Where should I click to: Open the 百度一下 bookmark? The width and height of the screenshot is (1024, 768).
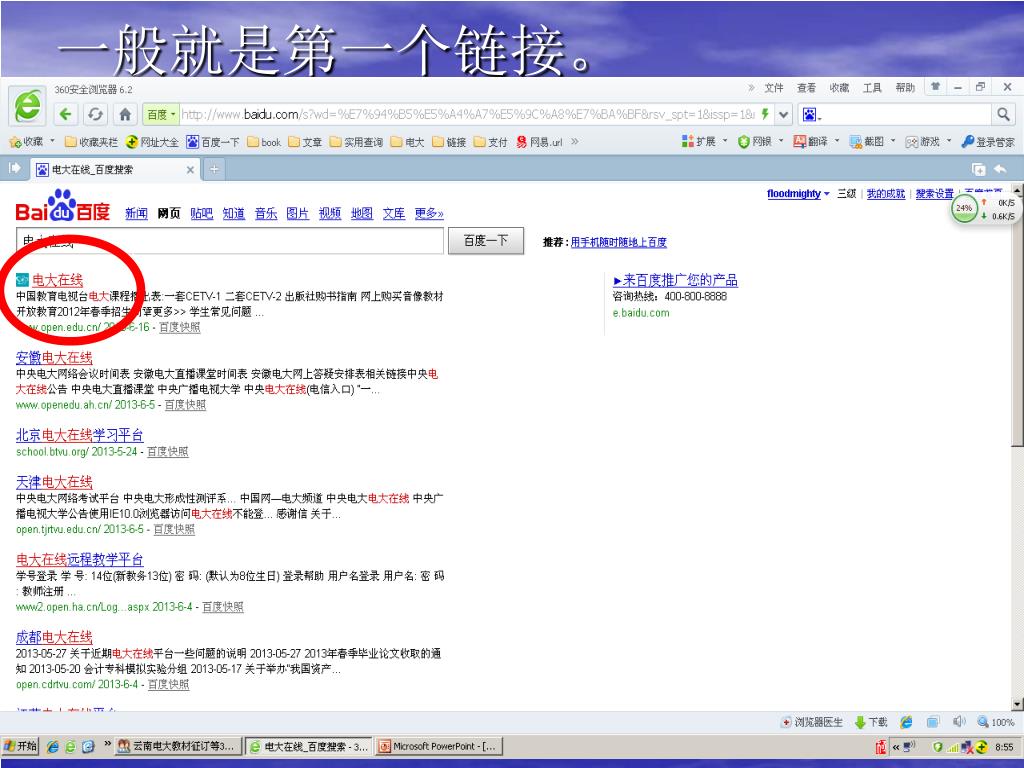[213, 142]
